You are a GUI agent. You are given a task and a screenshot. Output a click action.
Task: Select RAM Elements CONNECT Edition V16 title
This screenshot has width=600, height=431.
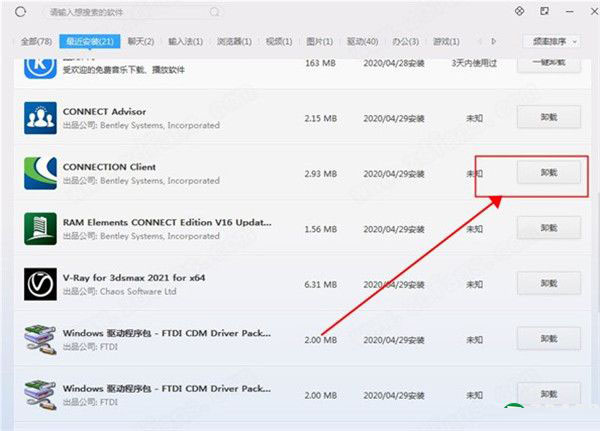tap(167, 222)
